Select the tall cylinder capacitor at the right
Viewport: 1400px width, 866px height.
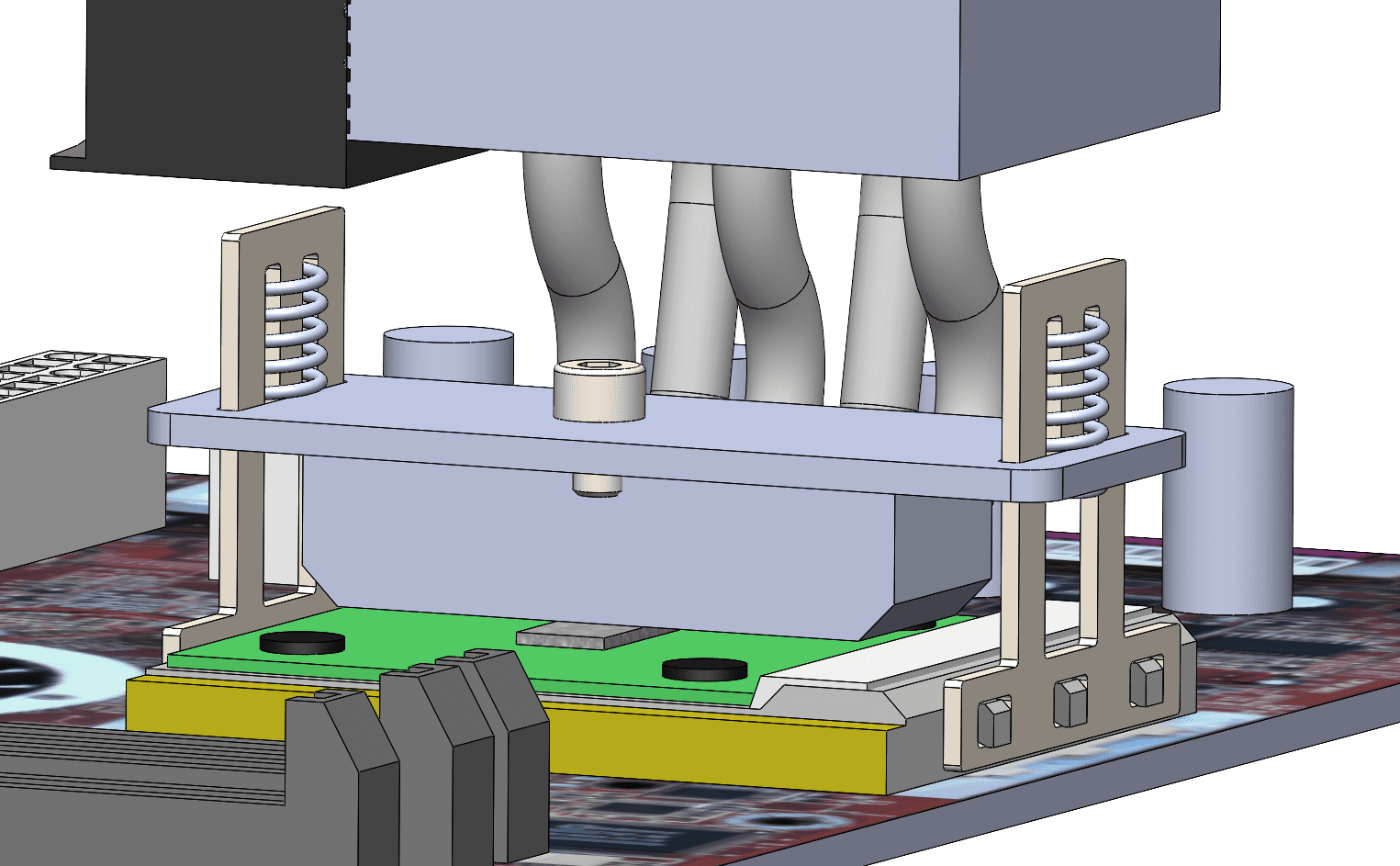[x=1227, y=496]
